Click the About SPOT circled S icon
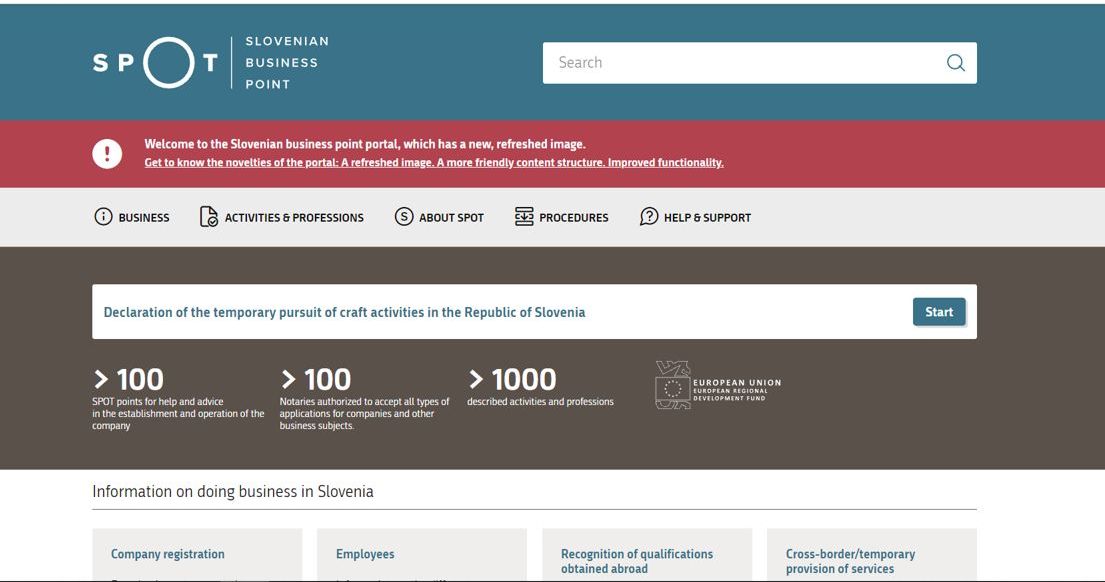1105x582 pixels. tap(404, 217)
